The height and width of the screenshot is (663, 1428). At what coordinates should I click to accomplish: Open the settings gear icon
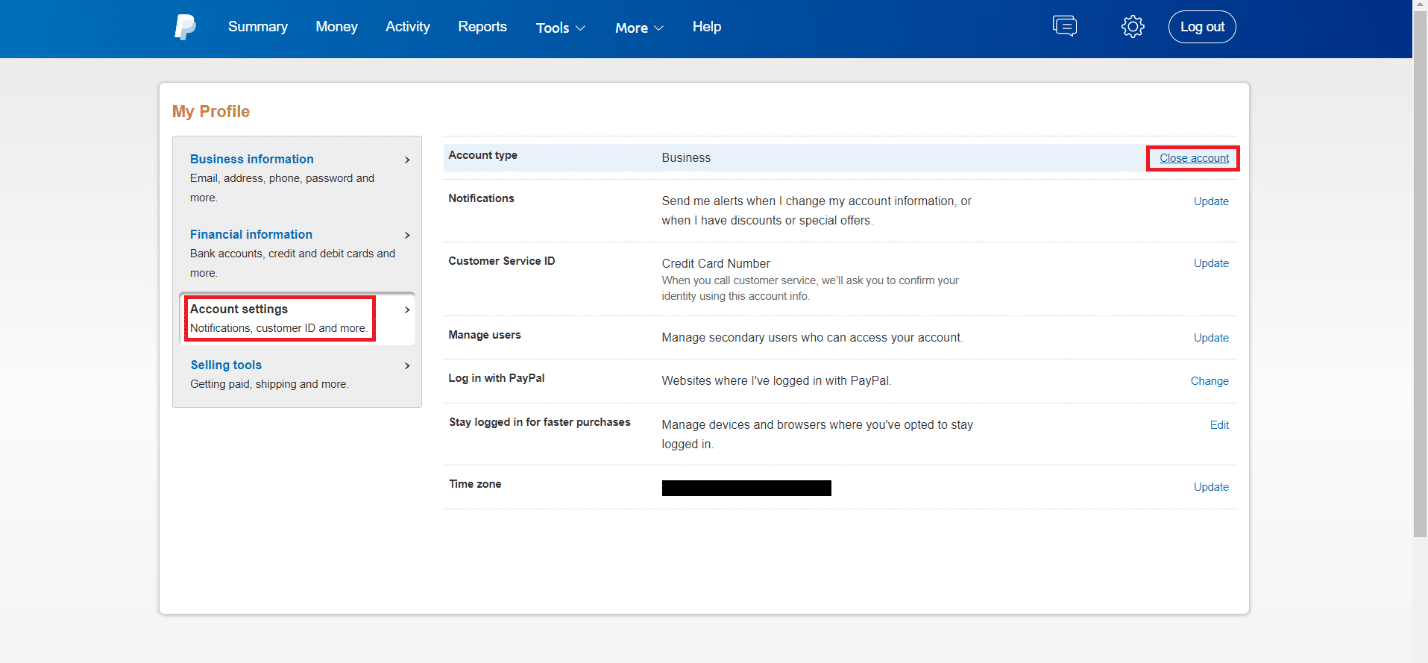tap(1132, 27)
